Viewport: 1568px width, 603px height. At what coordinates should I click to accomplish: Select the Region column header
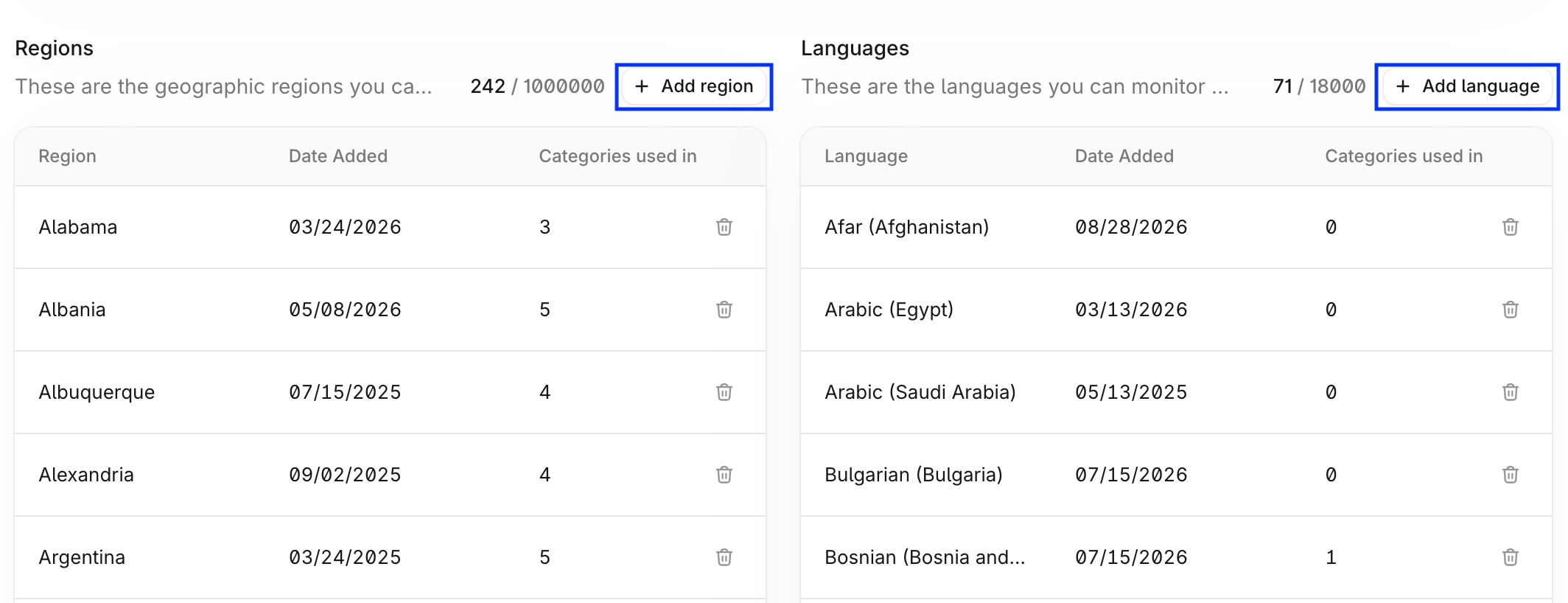coord(68,156)
